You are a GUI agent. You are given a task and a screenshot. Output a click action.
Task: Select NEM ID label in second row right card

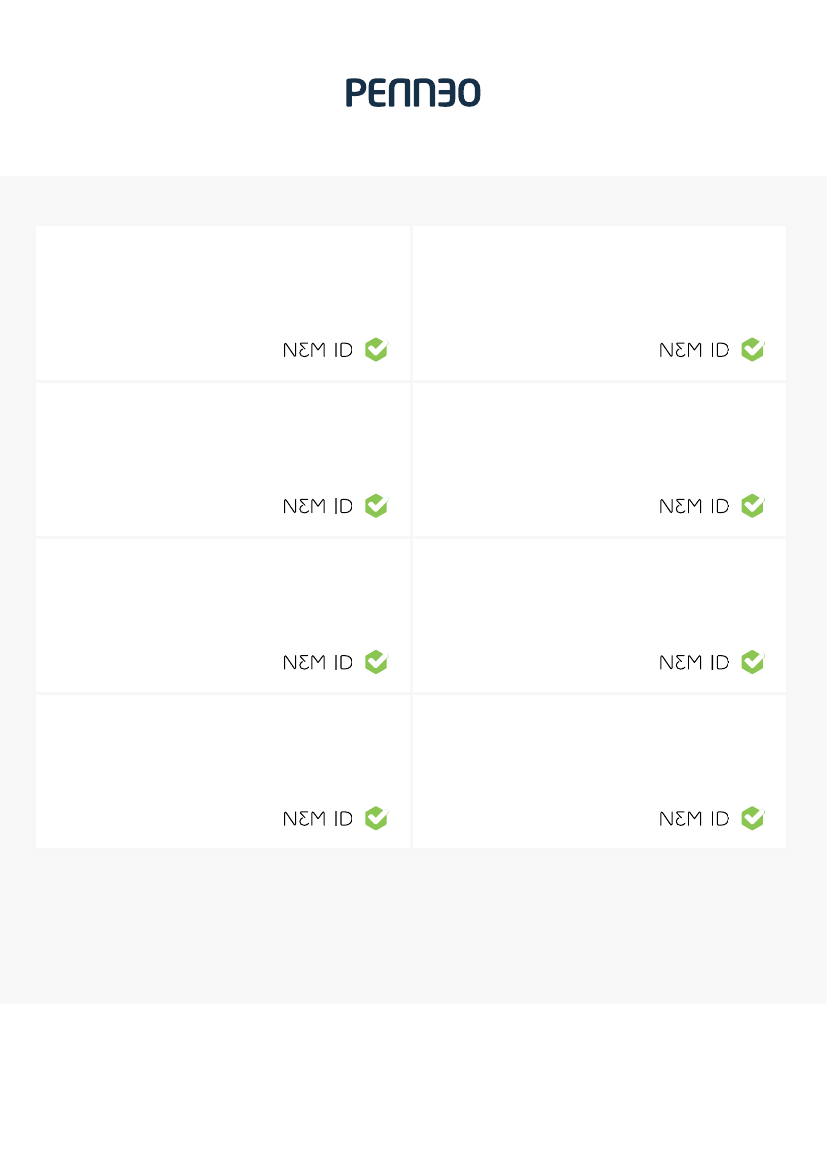(694, 506)
